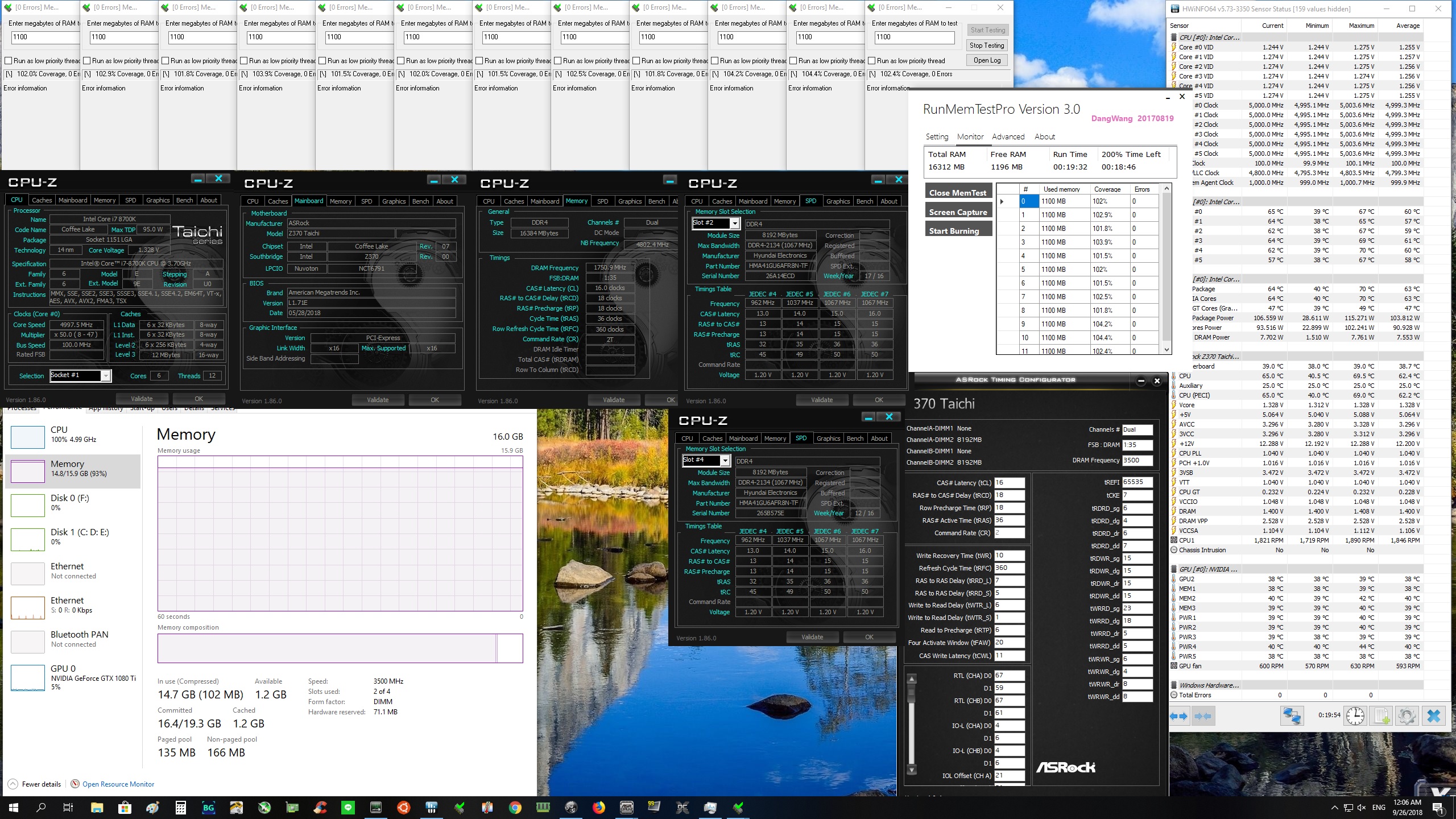Click HWiNFO expand columns arrows icon

click(1179, 716)
